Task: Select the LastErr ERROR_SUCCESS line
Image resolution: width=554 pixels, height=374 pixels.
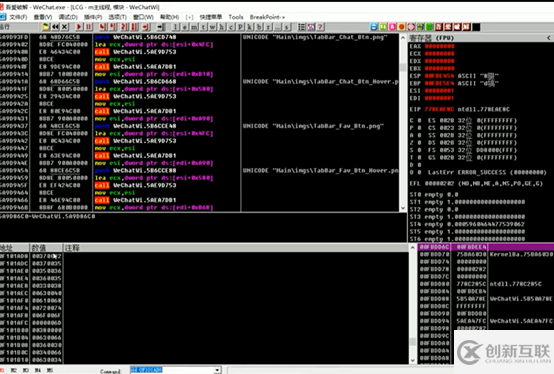Action: tap(487, 172)
